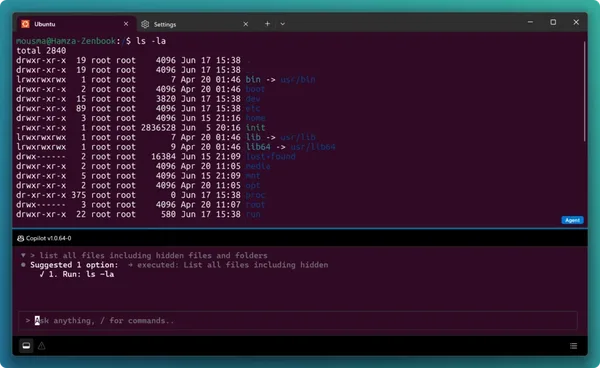Click the Suggested 1 option text

click(74, 265)
